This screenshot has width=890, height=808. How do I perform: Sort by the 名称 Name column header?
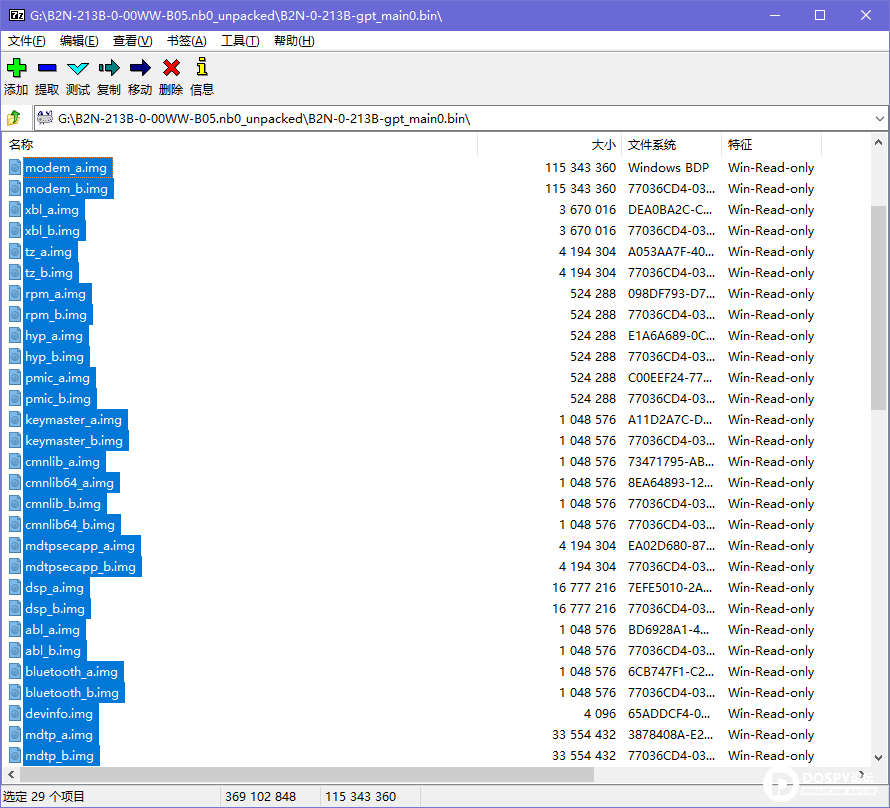click(241, 145)
